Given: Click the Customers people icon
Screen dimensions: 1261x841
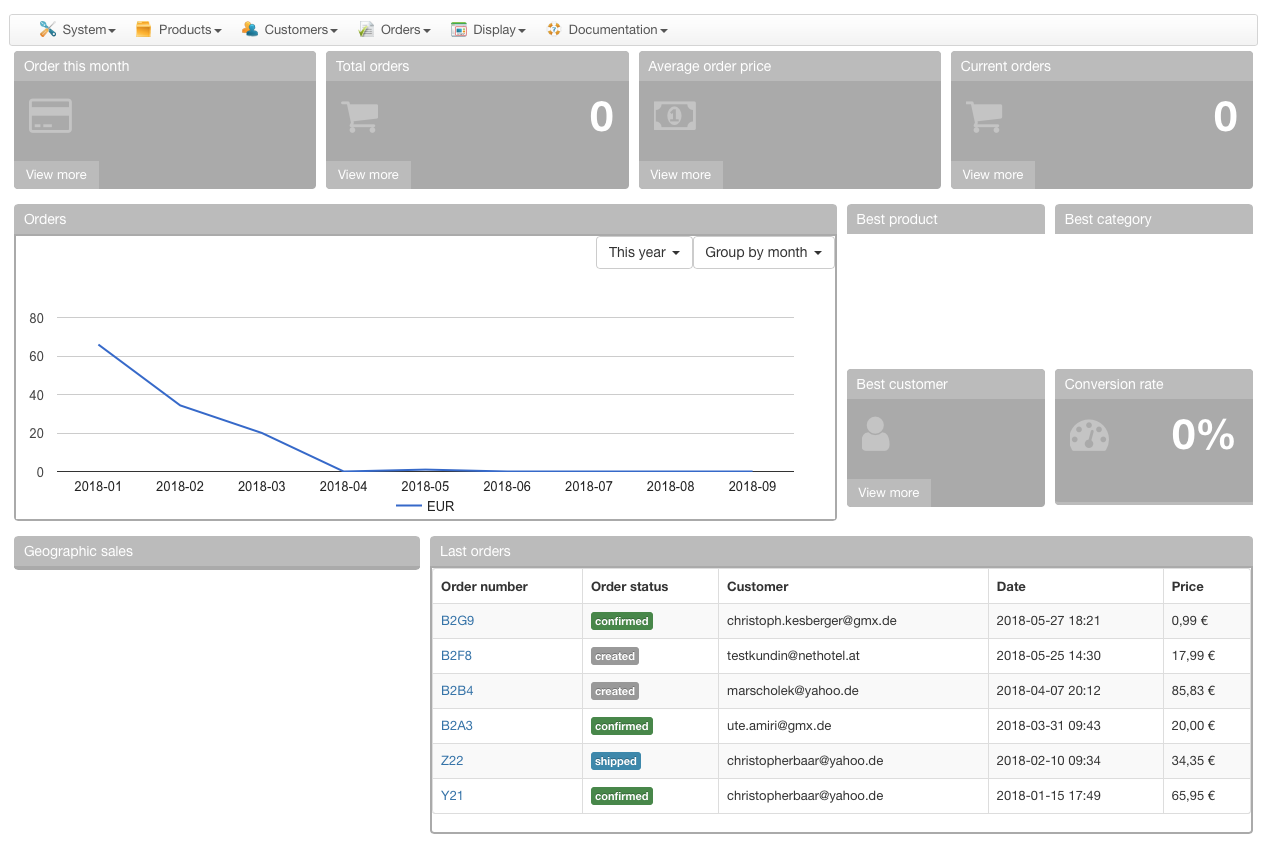Looking at the screenshot, I should pos(250,29).
